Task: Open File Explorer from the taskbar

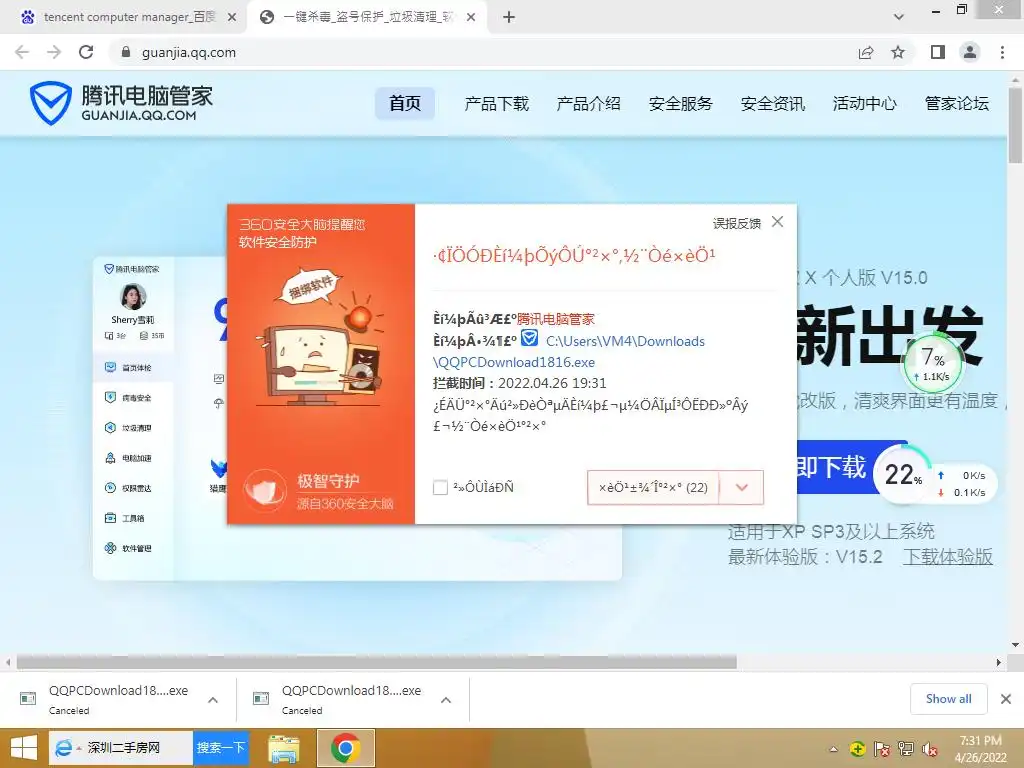Action: click(284, 748)
